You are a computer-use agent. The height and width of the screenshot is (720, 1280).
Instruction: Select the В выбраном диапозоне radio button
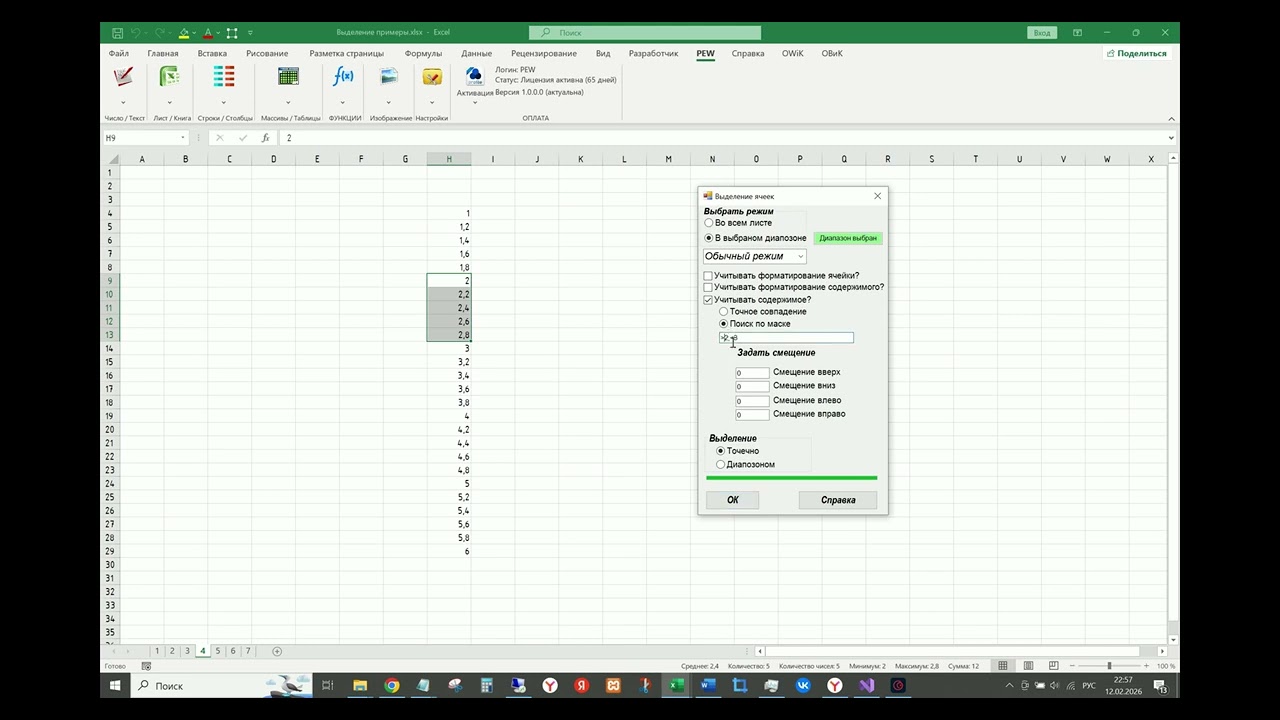click(709, 238)
